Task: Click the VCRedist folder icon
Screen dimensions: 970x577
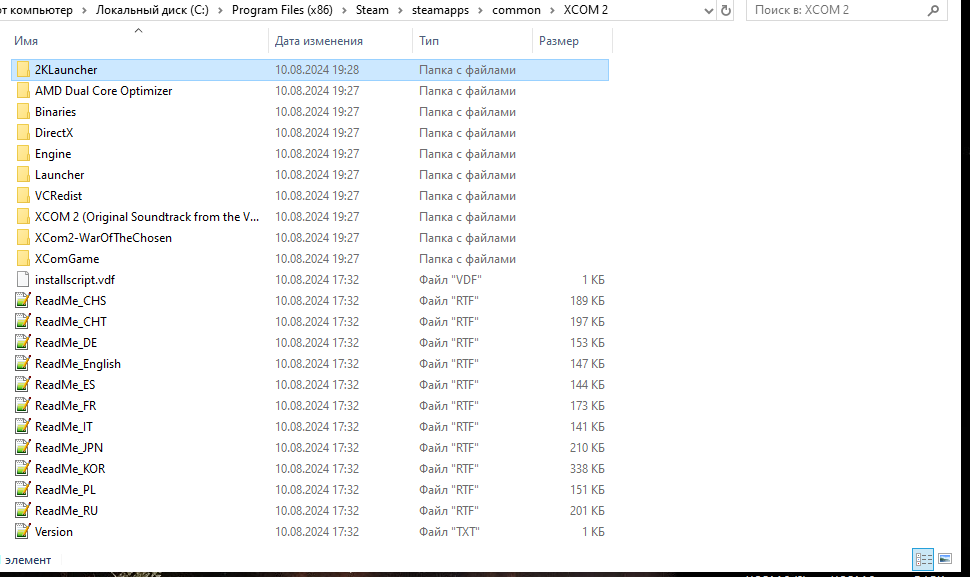Action: 23,196
